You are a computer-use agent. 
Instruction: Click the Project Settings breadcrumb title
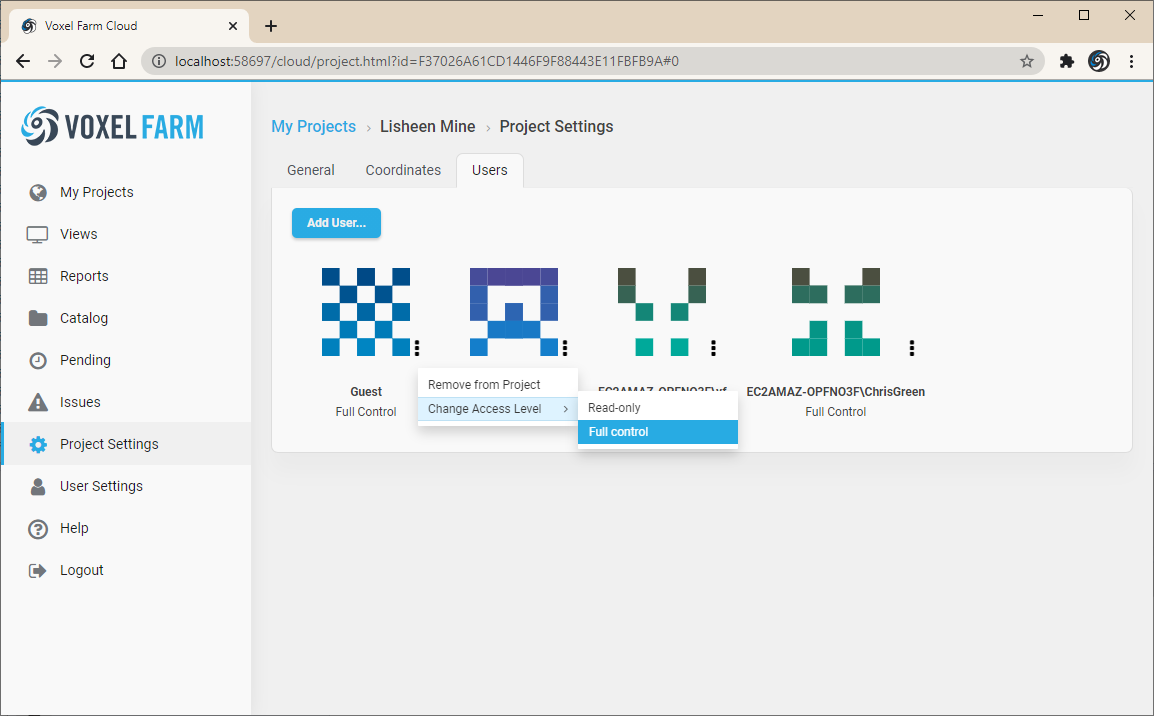[556, 127]
